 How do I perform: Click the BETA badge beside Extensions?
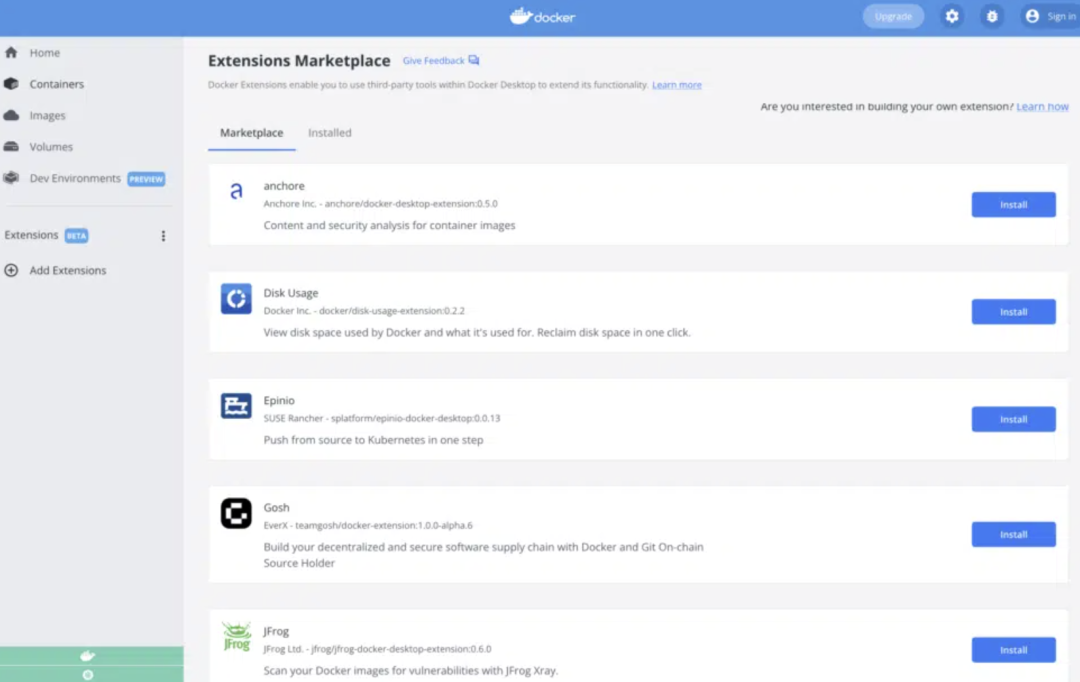[x=76, y=236]
